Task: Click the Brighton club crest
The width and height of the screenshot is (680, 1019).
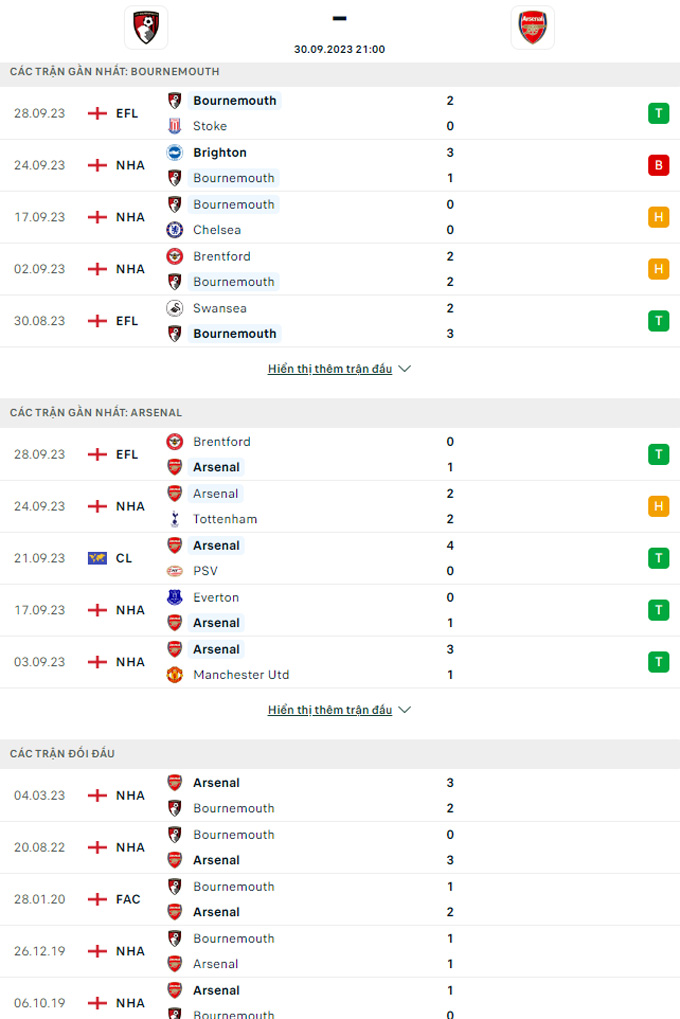Action: pyautogui.click(x=174, y=152)
